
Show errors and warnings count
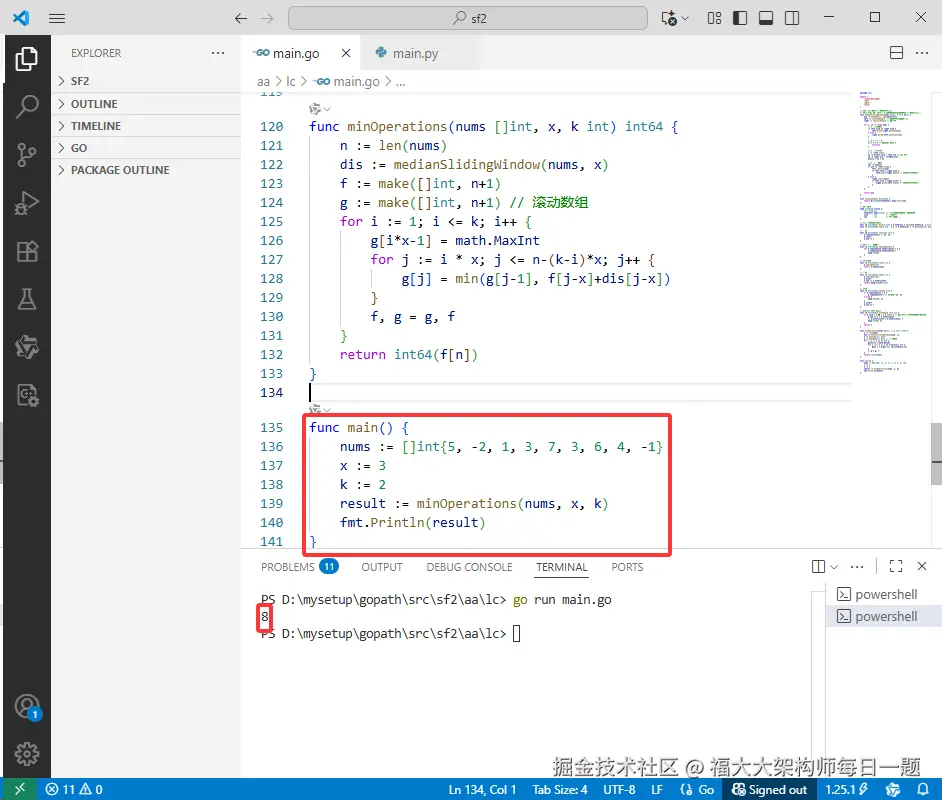pos(74,789)
